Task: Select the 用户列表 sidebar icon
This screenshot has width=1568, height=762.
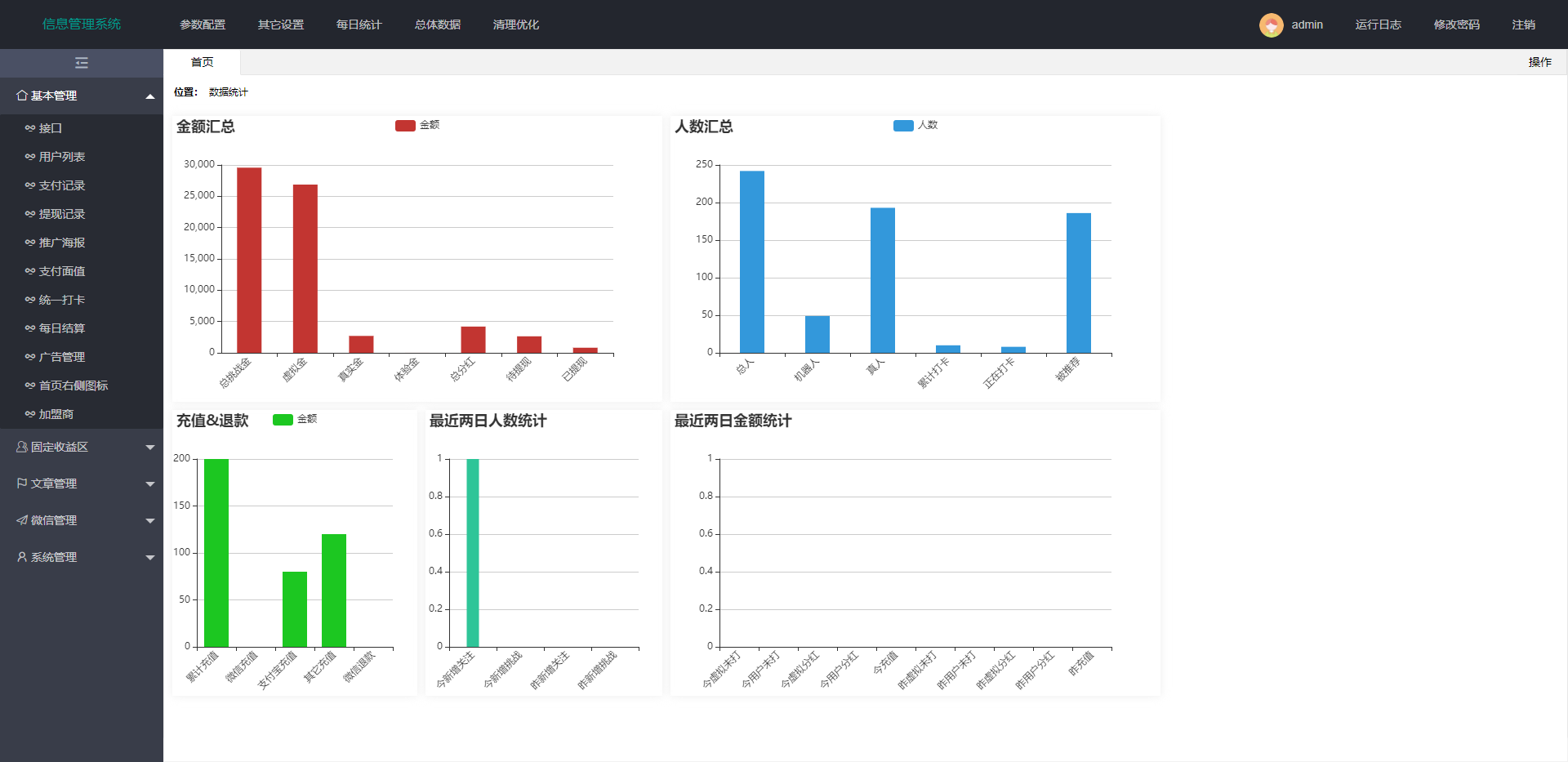Action: point(29,157)
